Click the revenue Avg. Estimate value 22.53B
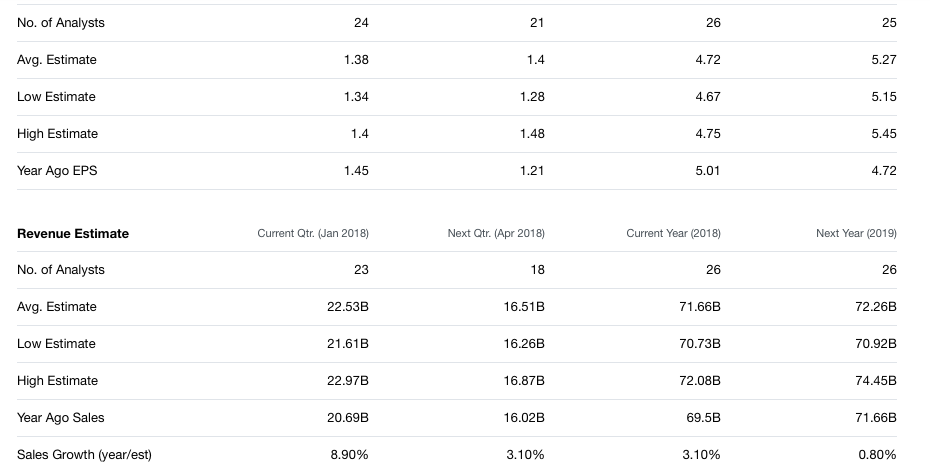The image size is (930, 472). pos(348,306)
